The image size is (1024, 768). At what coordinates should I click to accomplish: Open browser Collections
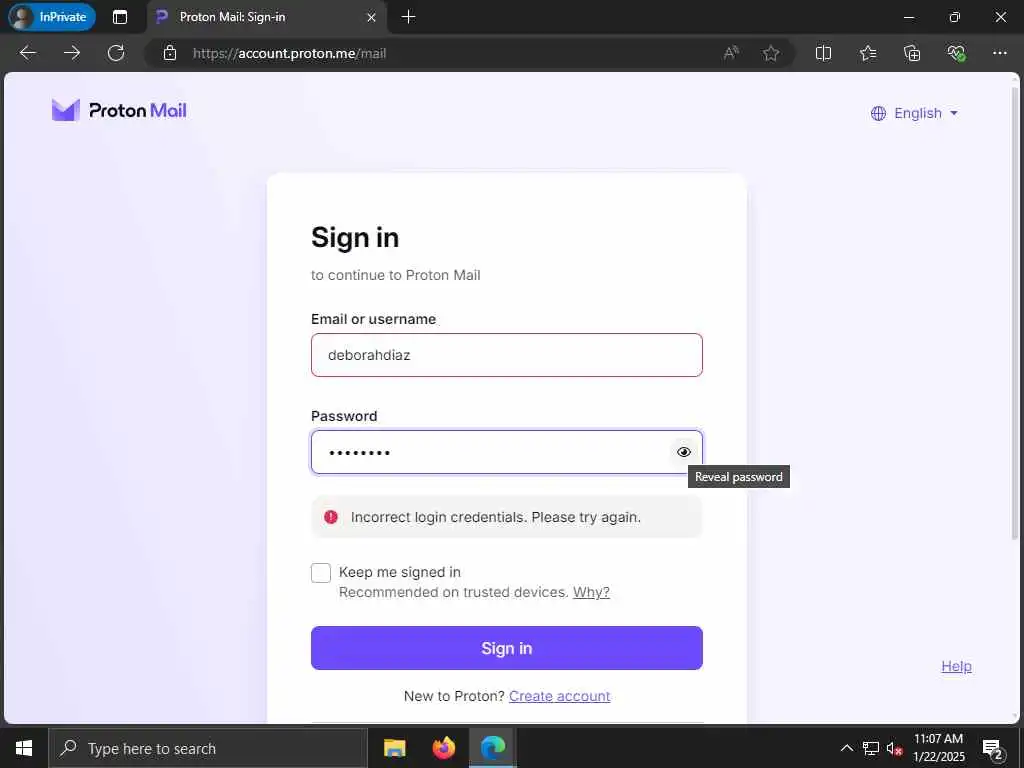tap(912, 53)
